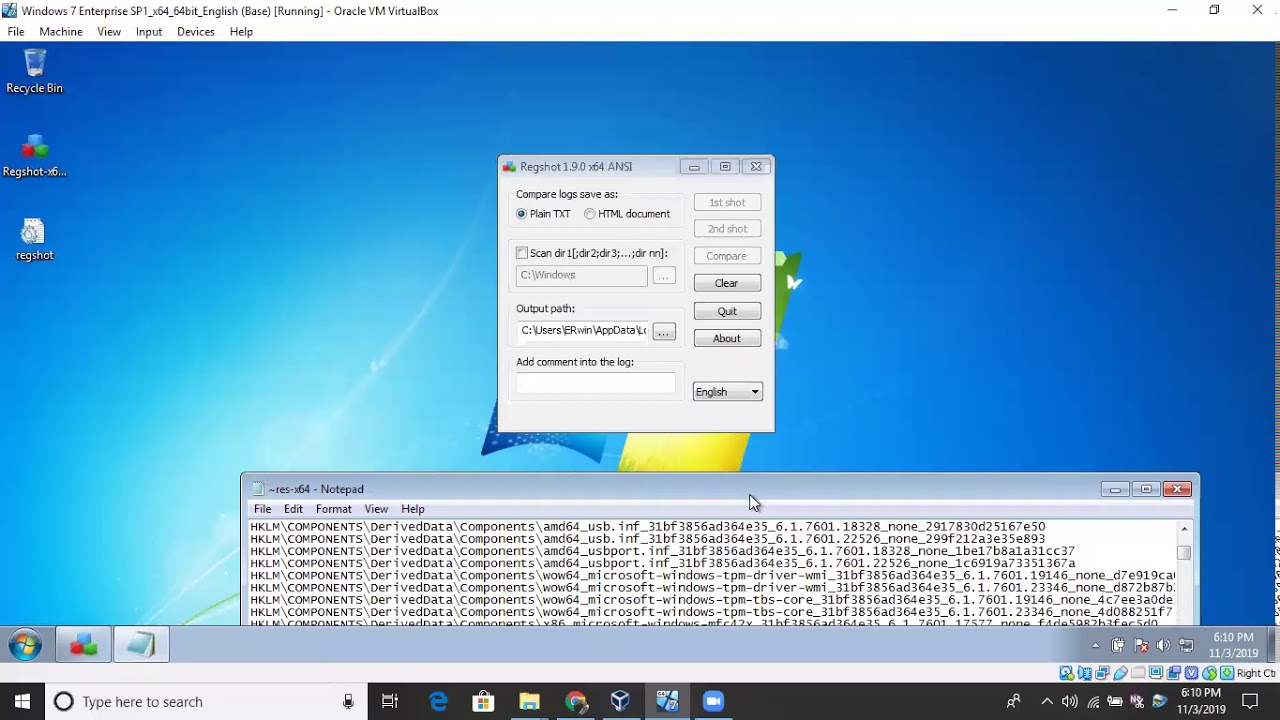Screen dimensions: 1280x720
Task: Click the Clear button in Regshot
Action: pyautogui.click(x=727, y=283)
